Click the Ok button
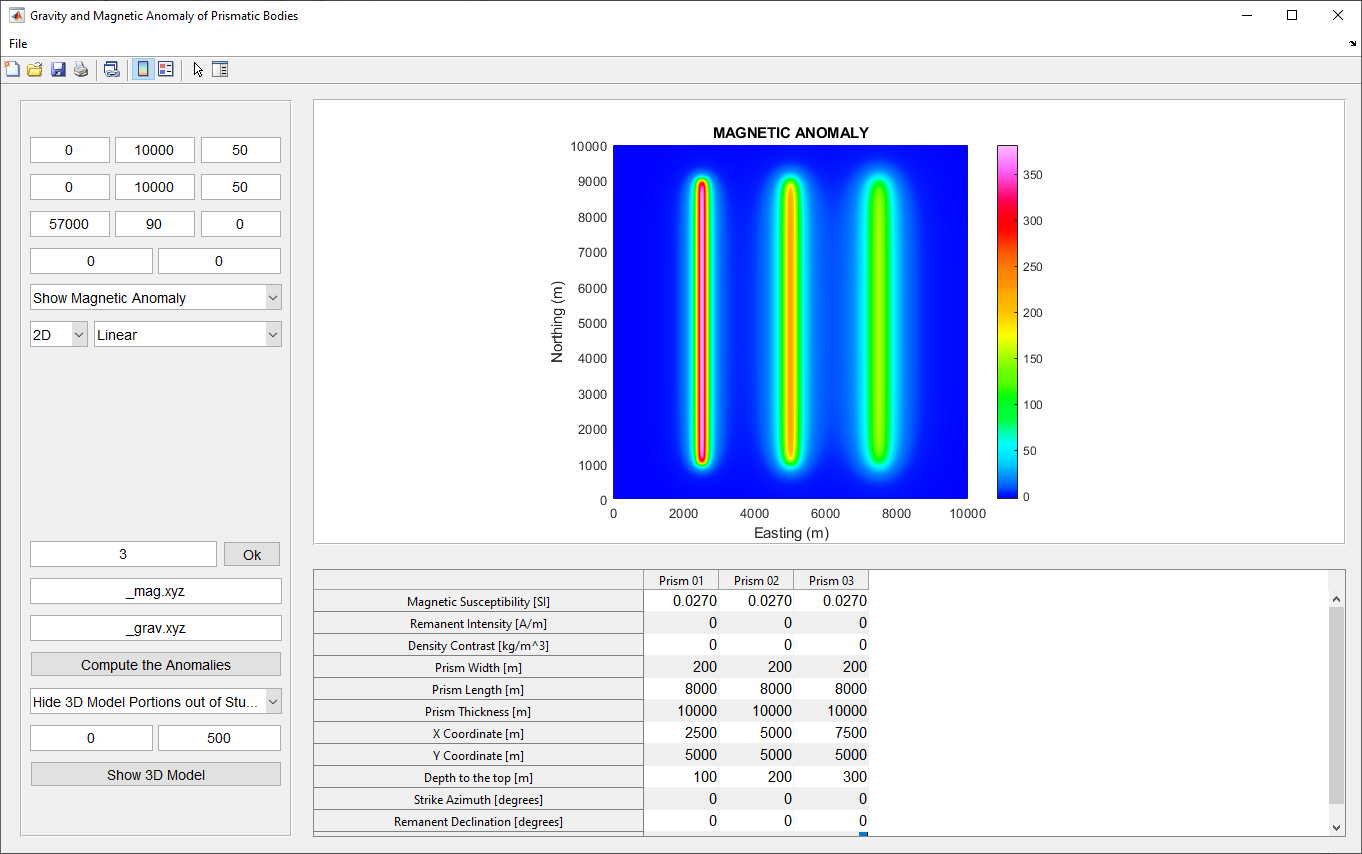Image resolution: width=1362 pixels, height=854 pixels. (x=252, y=554)
